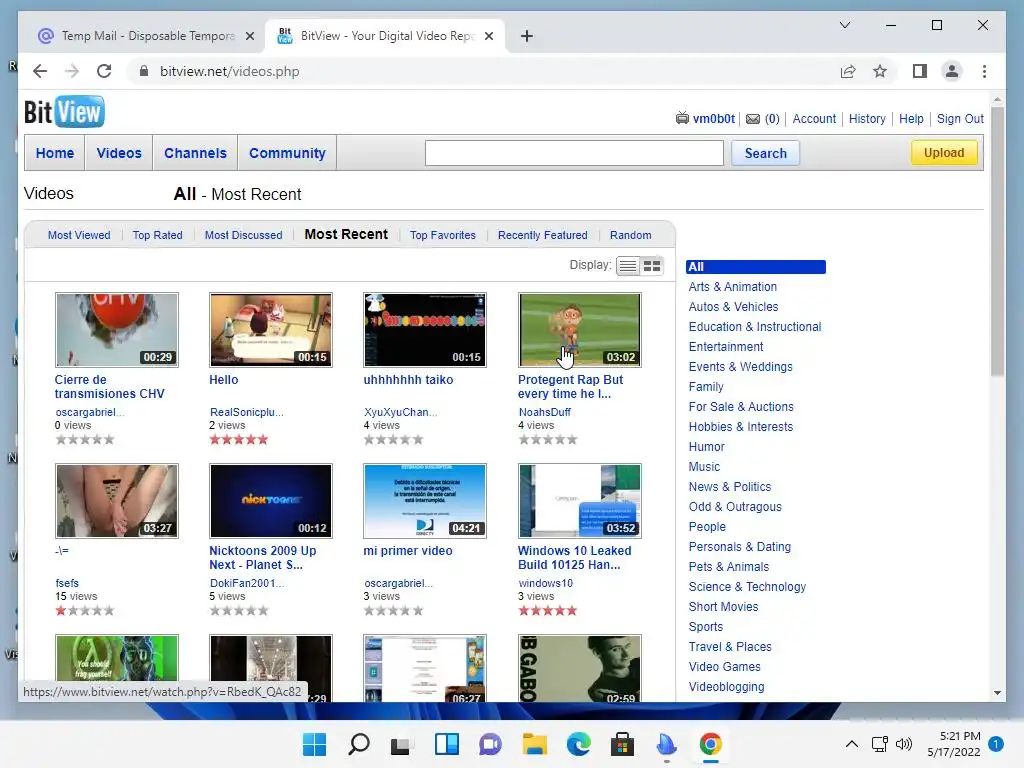Image resolution: width=1024 pixels, height=768 pixels.
Task: Rate Hello video via stars
Action: click(238, 440)
